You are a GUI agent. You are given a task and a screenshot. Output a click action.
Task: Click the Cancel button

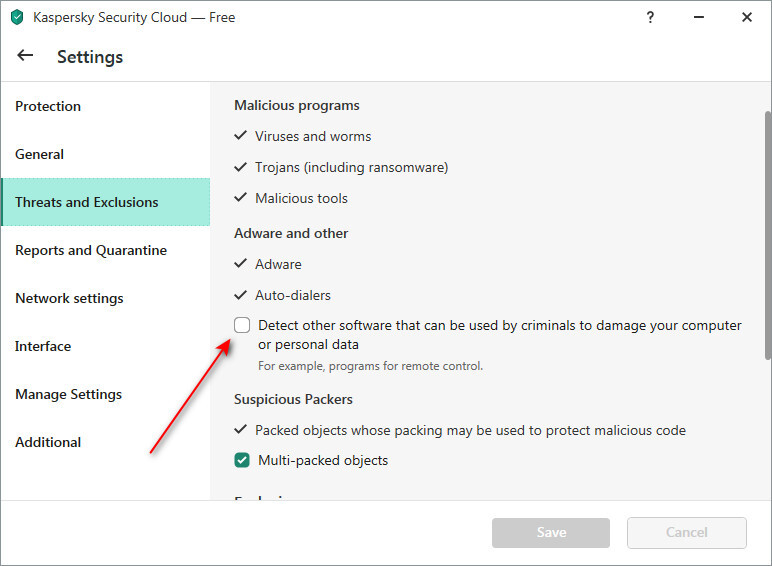coord(686,533)
